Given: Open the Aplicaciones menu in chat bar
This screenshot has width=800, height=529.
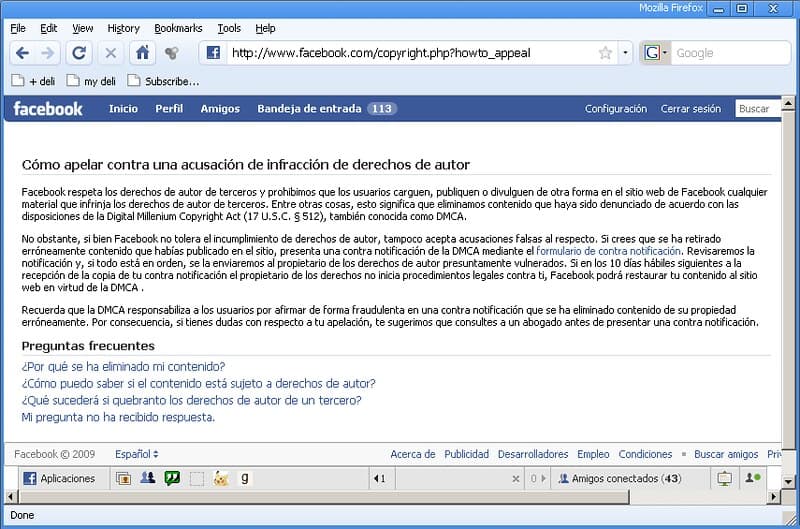Looking at the screenshot, I should click(x=59, y=478).
